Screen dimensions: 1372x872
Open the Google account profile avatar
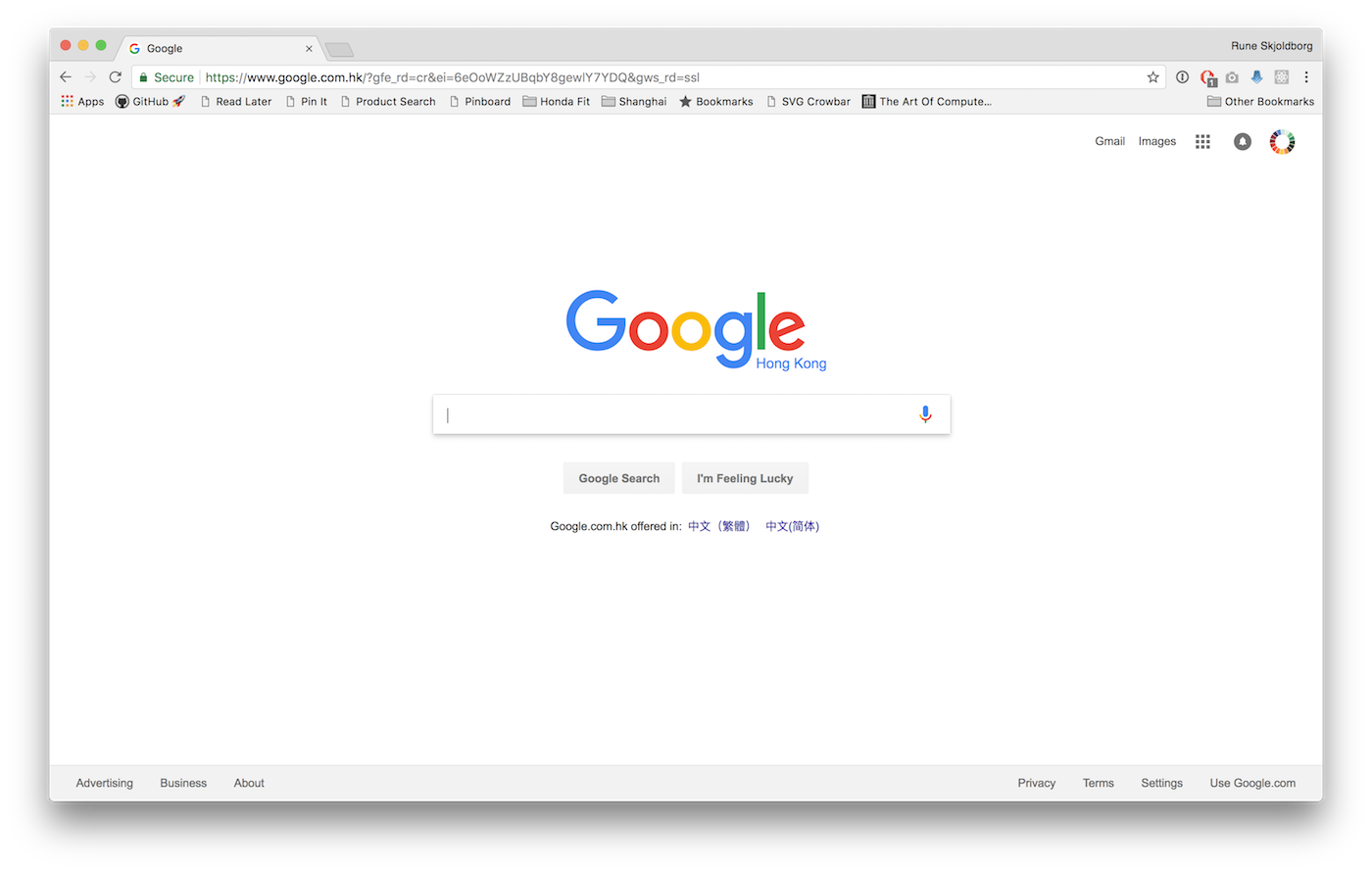(x=1282, y=142)
